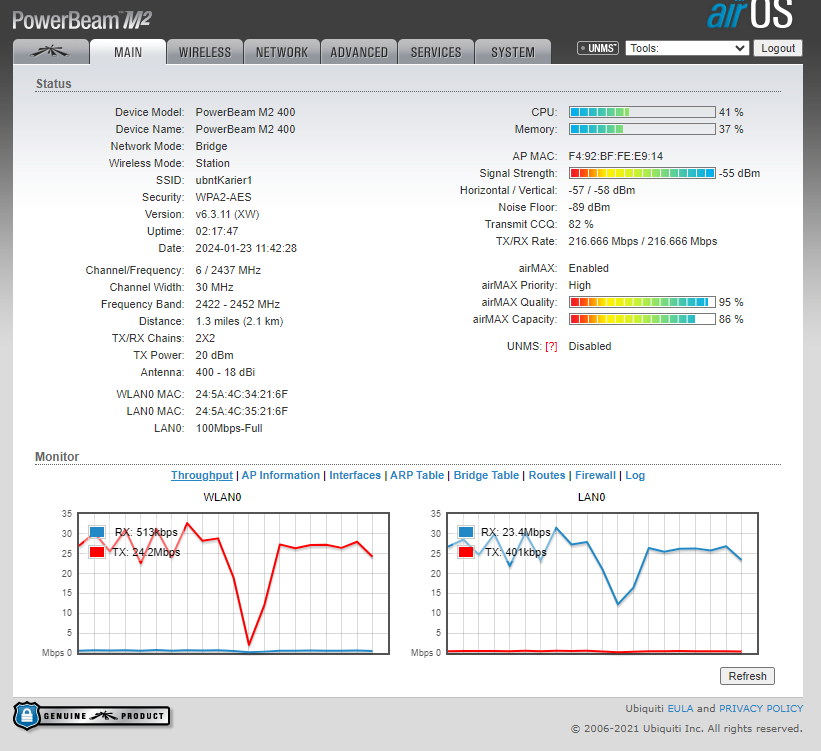Switch to the SYSTEM tab

(513, 52)
